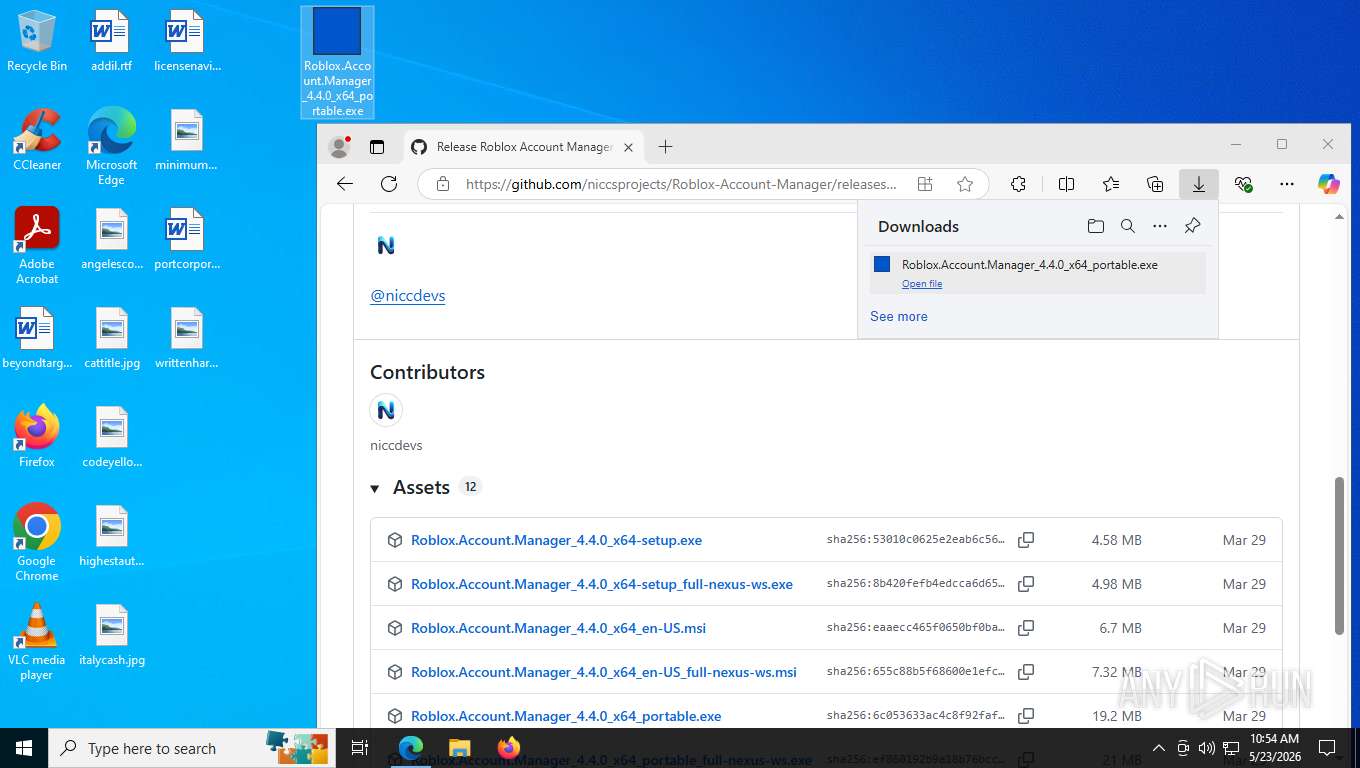The image size is (1360, 768).
Task: Open the writtenhar image file on desktop
Action: (x=187, y=338)
